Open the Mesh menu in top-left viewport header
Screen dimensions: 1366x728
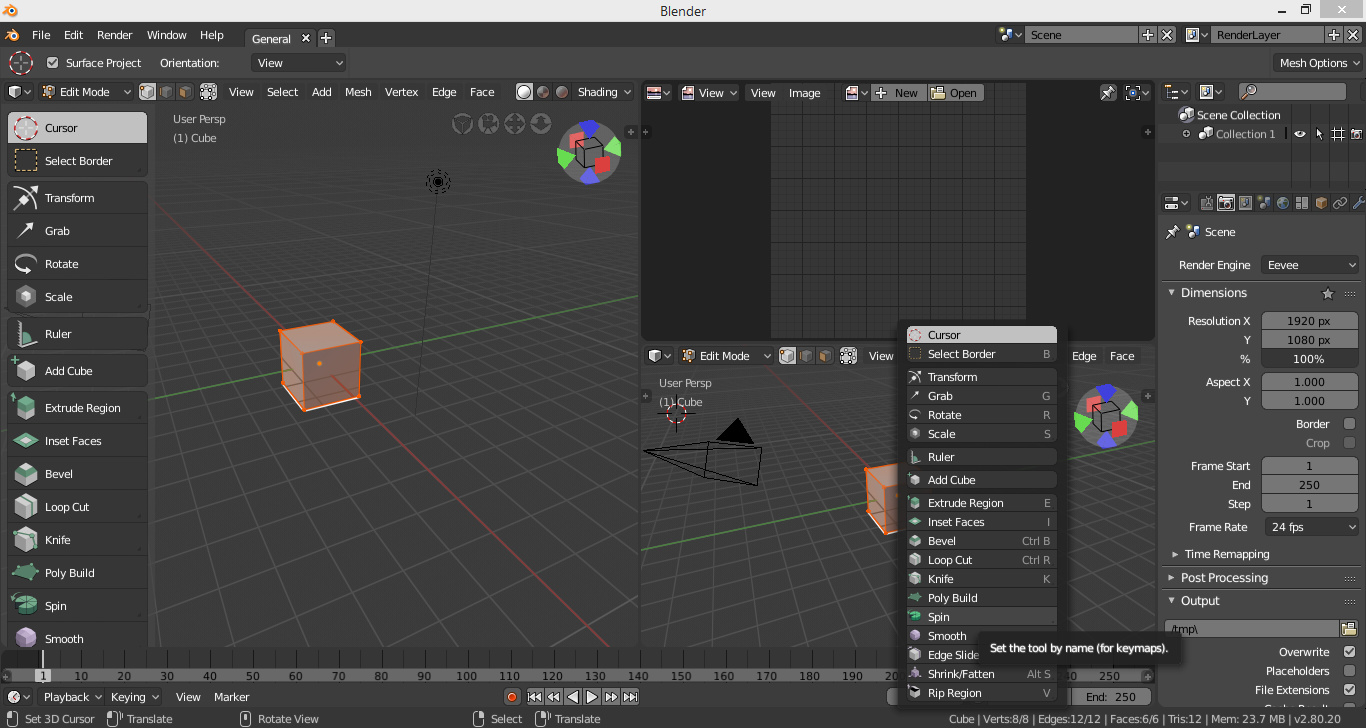[358, 92]
